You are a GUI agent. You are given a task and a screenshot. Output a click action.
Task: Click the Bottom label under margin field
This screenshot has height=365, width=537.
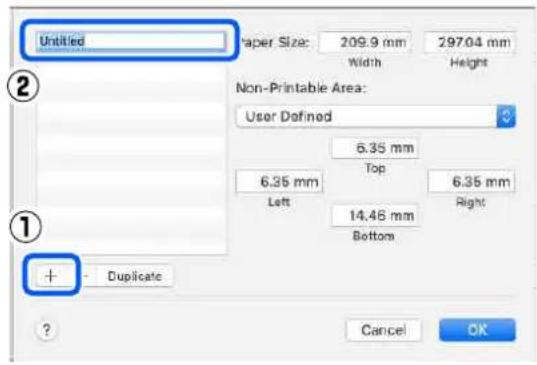click(x=373, y=236)
